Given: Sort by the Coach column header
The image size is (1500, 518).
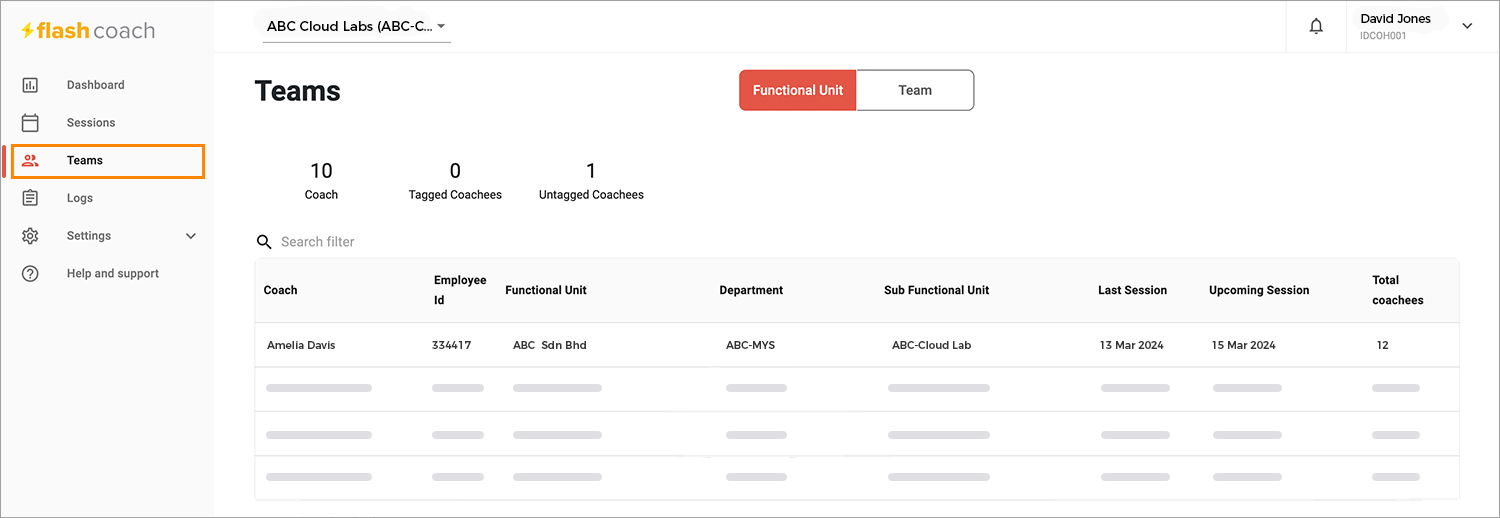Looking at the screenshot, I should pos(281,290).
